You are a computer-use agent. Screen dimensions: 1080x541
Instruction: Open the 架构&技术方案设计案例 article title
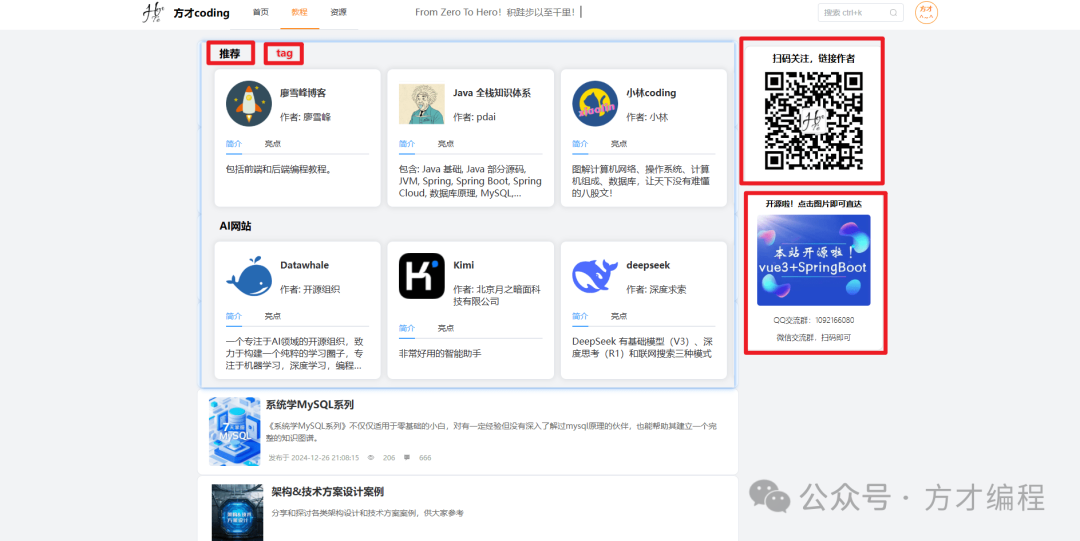pyautogui.click(x=327, y=491)
